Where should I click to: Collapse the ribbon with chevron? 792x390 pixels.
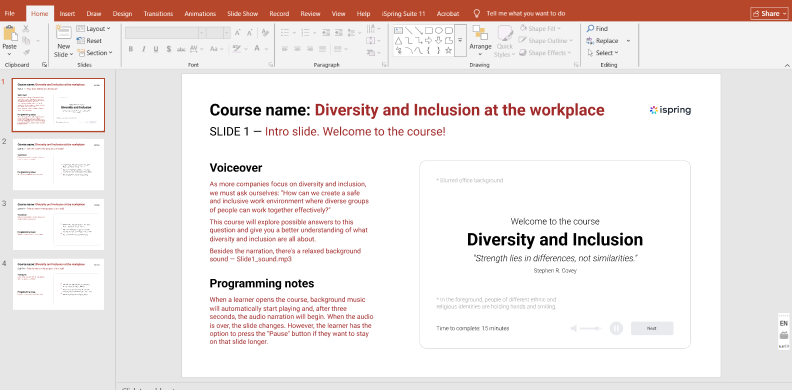point(786,65)
